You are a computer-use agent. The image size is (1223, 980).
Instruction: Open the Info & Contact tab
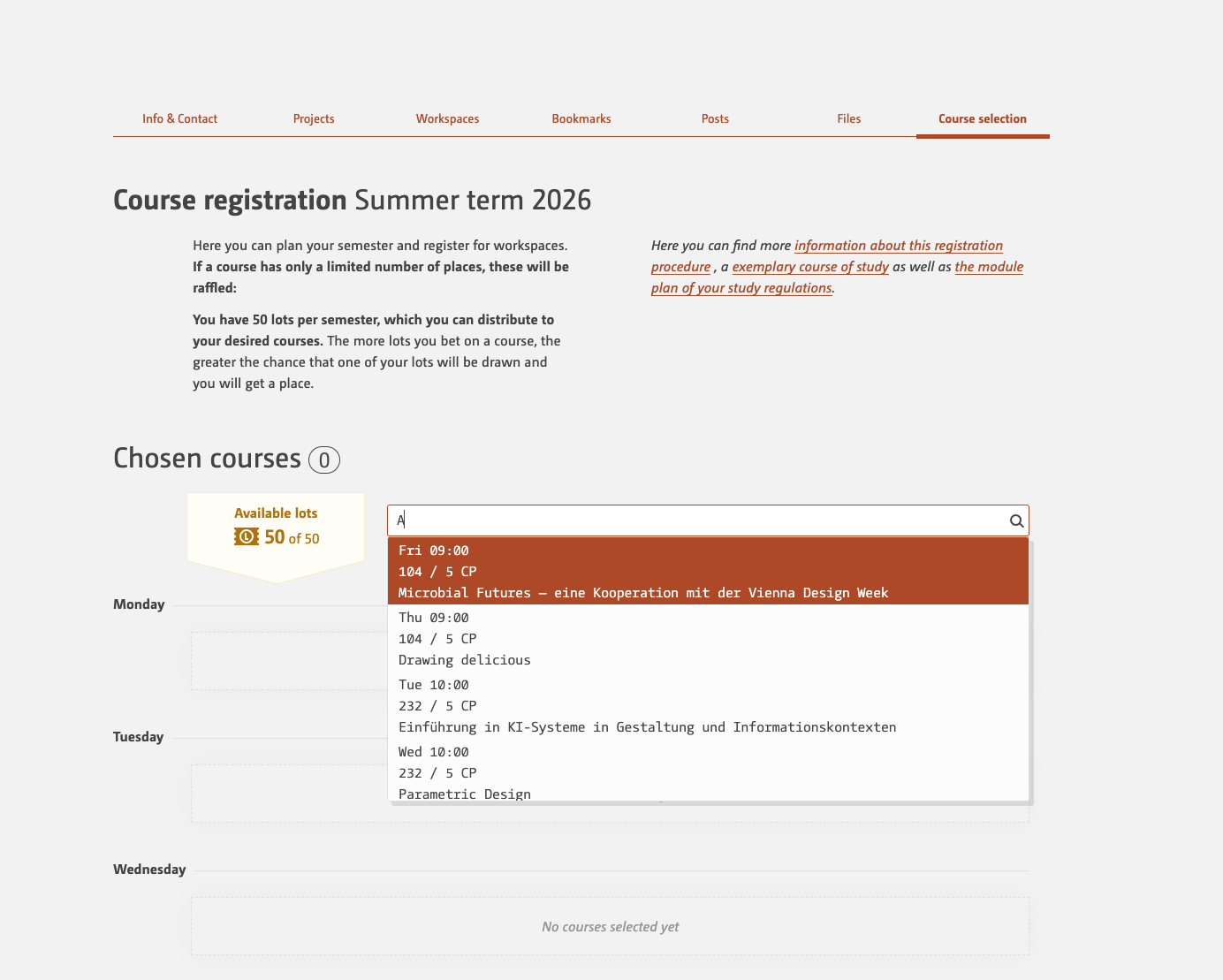179,118
